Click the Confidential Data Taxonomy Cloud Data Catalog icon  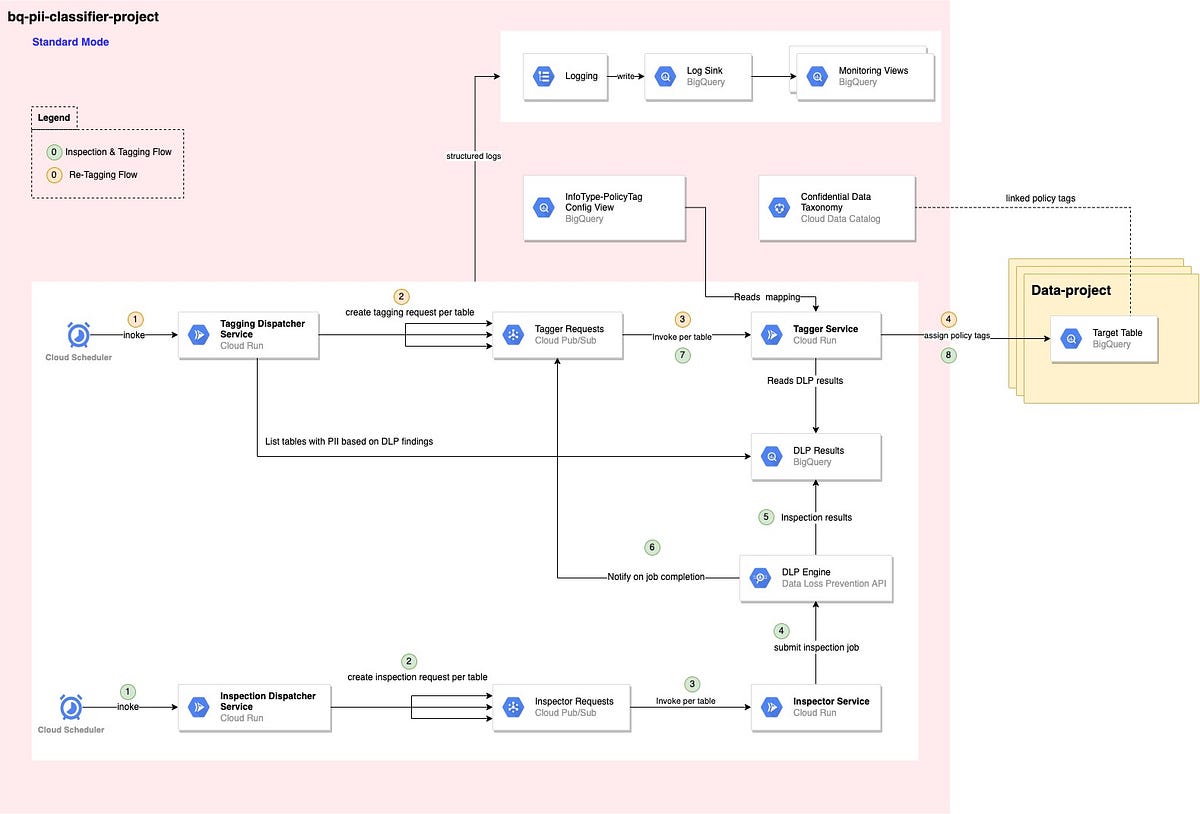(x=779, y=207)
